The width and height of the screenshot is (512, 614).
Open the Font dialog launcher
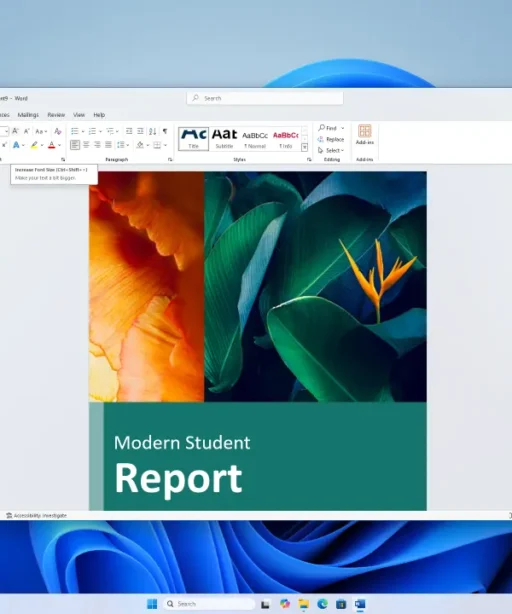click(63, 159)
